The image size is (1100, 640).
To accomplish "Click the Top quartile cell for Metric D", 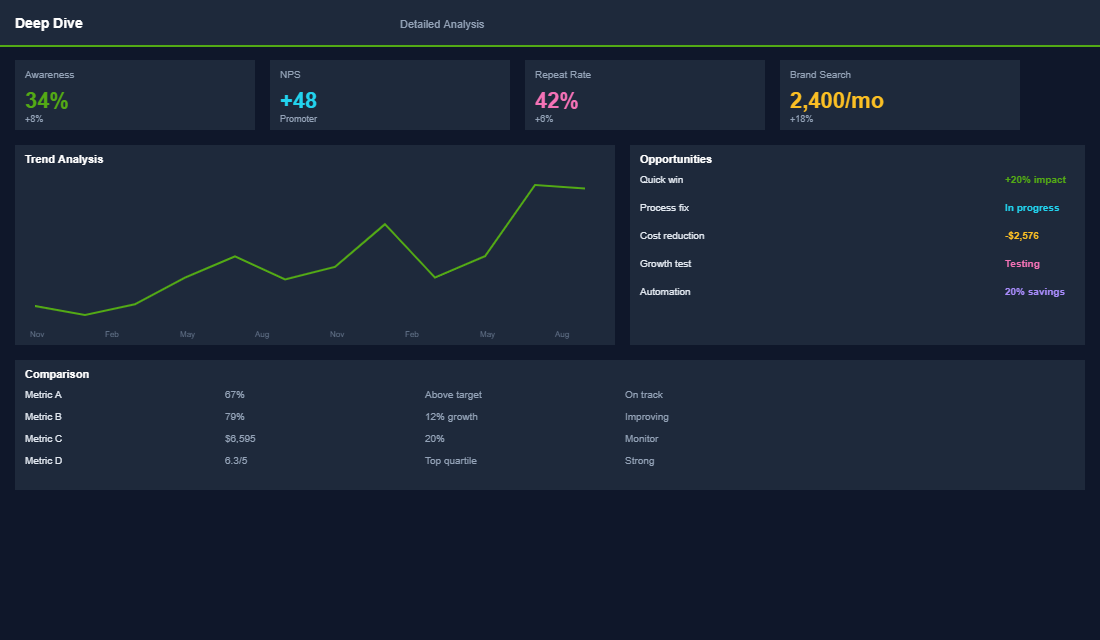I will tap(450, 460).
